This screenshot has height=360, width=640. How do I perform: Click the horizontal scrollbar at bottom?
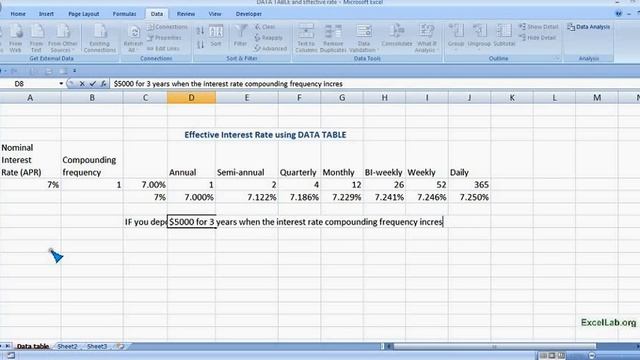pyautogui.click(x=494, y=347)
